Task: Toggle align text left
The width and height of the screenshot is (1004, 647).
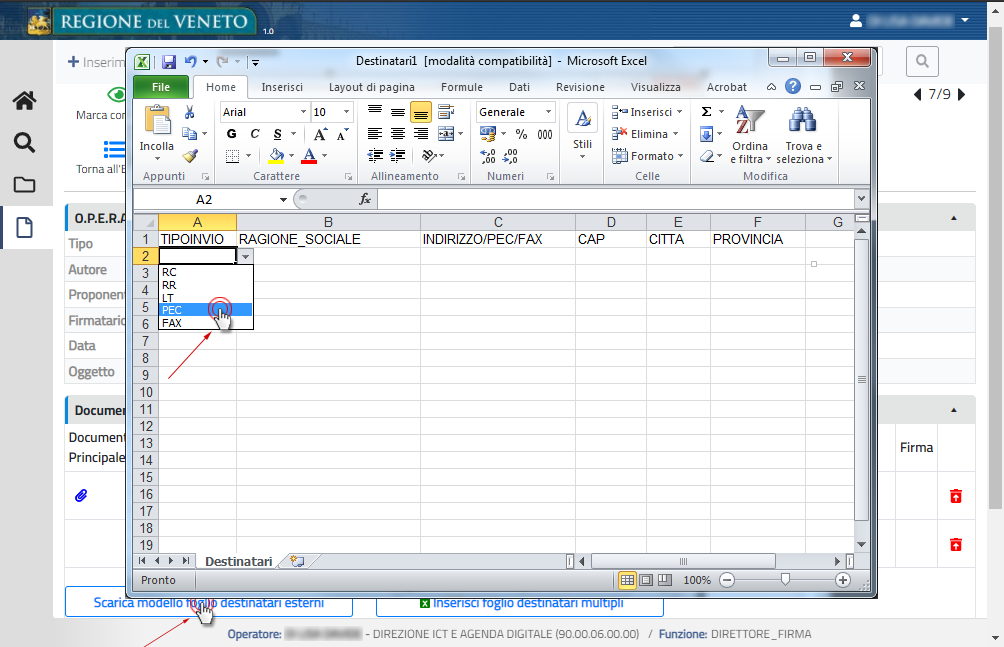Action: pyautogui.click(x=375, y=134)
